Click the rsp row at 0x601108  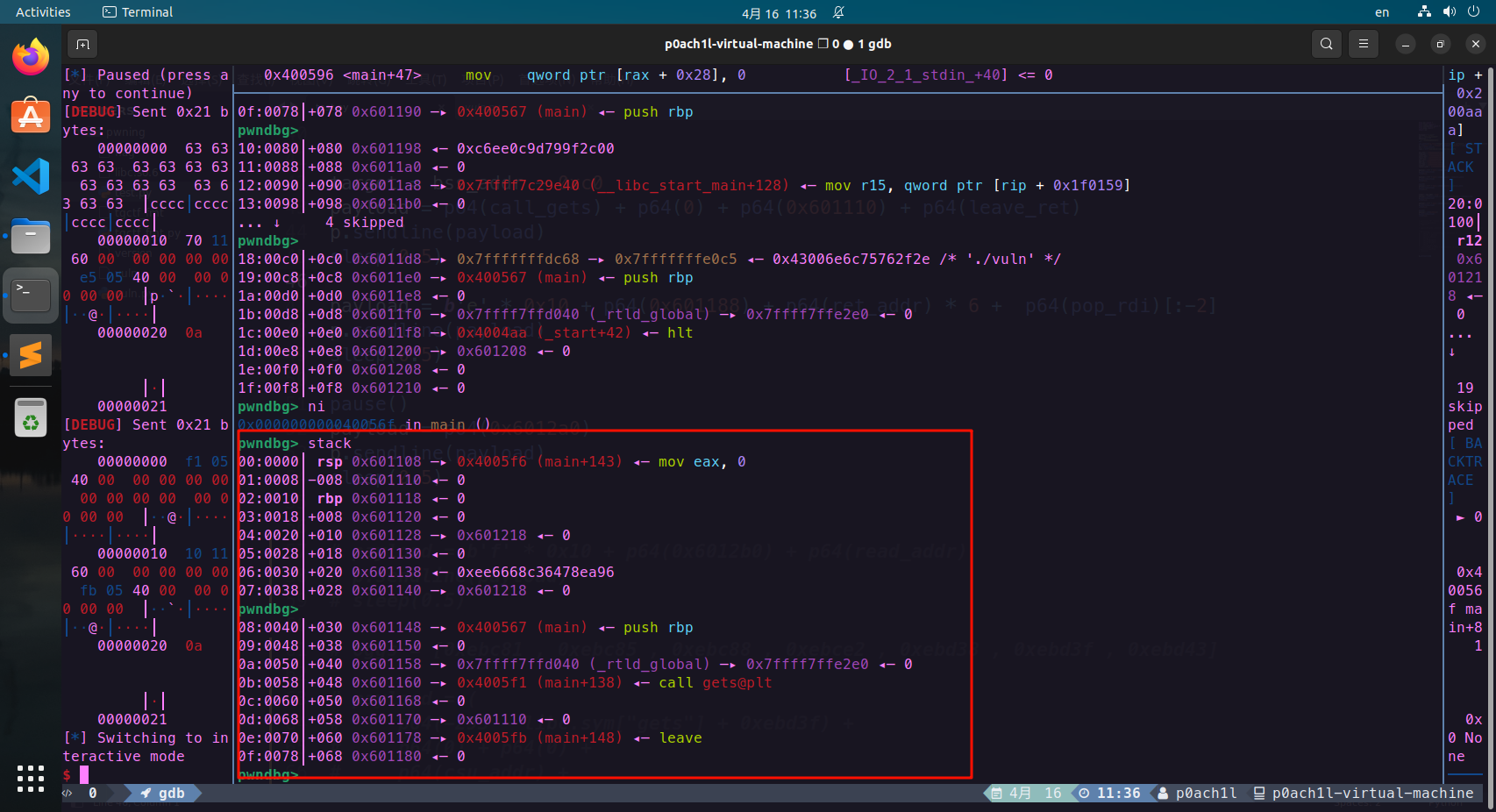pos(492,461)
